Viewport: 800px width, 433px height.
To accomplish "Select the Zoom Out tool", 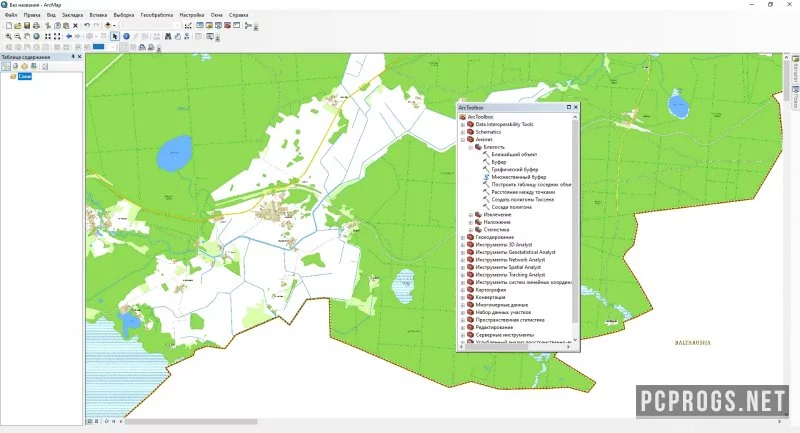I will (x=17, y=36).
